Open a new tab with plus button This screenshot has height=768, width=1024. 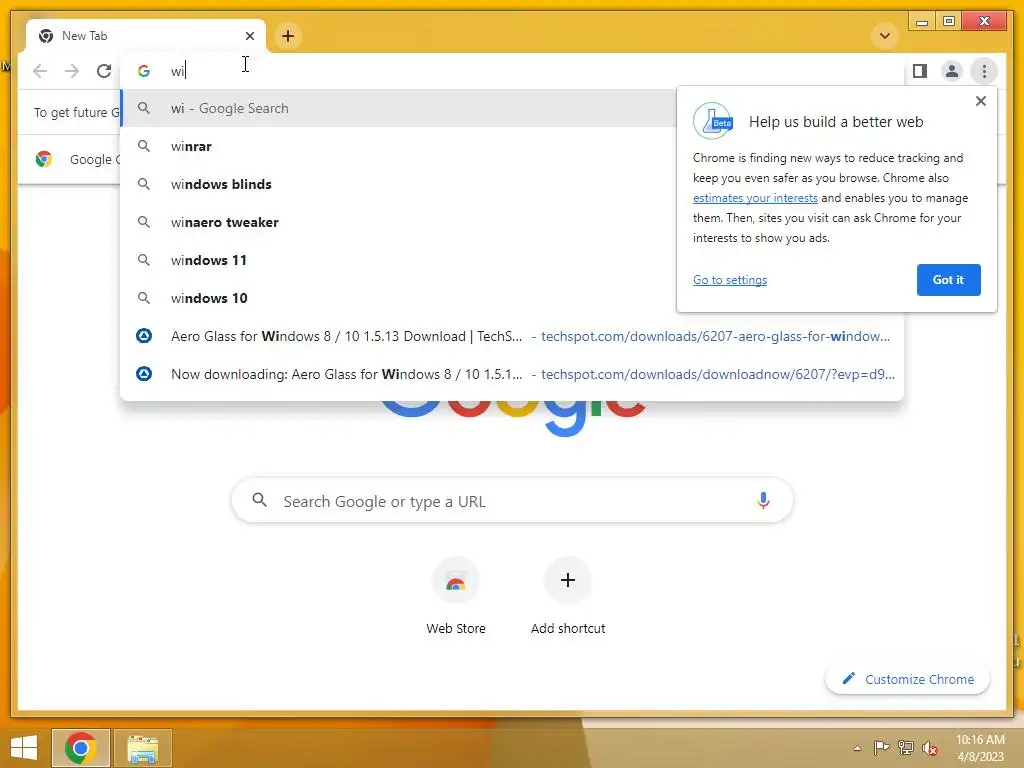(288, 36)
